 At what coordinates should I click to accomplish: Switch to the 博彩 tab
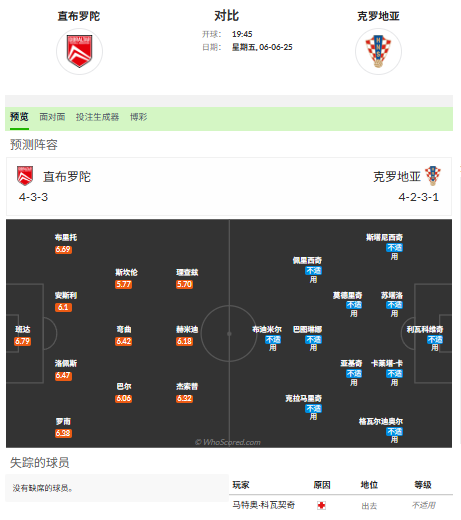tap(138, 117)
